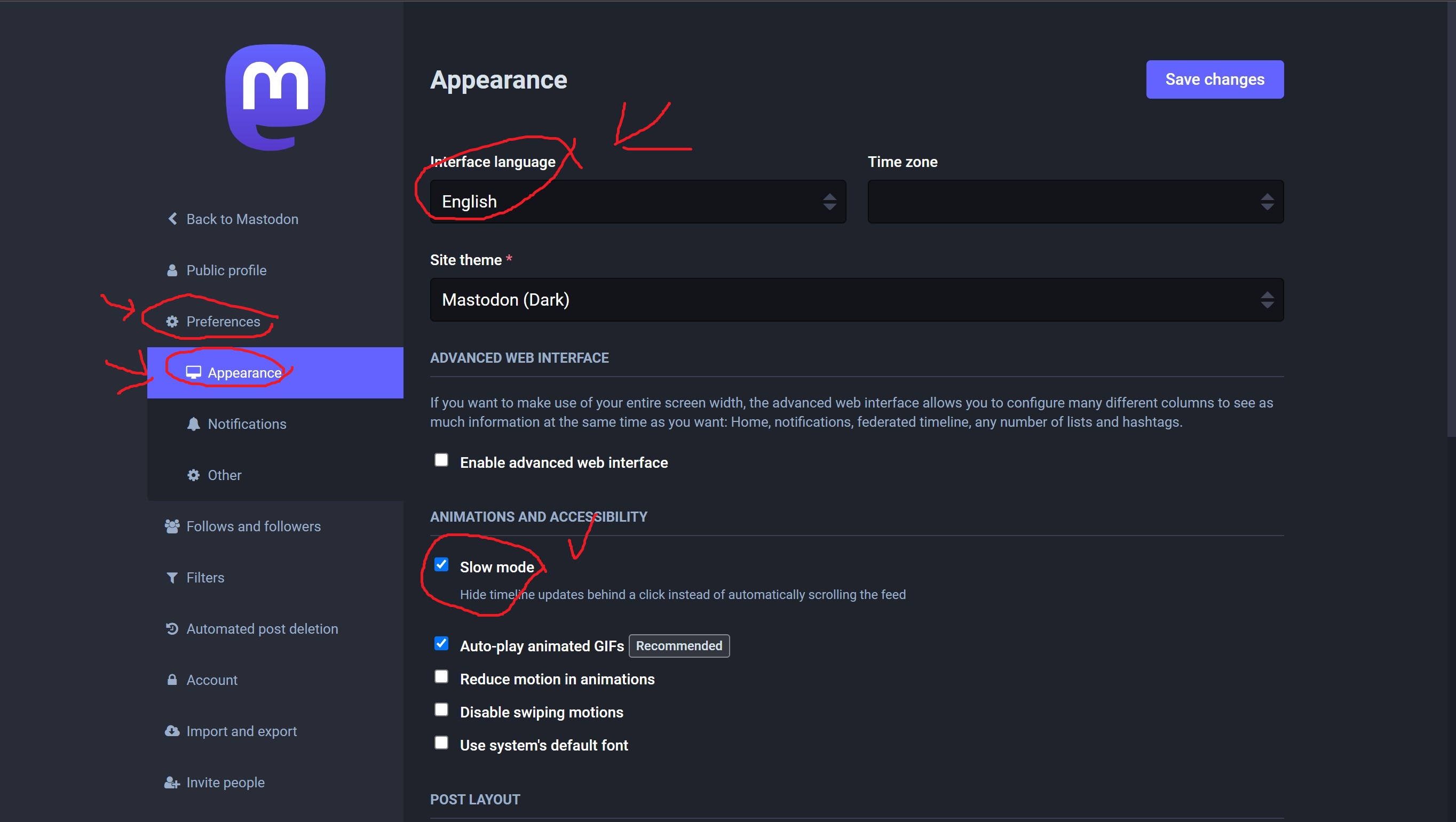This screenshot has height=822, width=1456.
Task: Click the Disable swiping motions label
Action: pyautogui.click(x=542, y=713)
